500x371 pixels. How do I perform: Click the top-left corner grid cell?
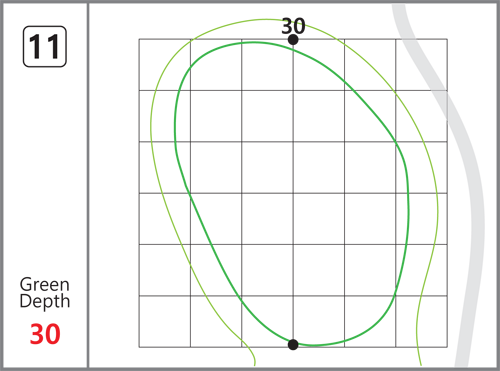point(165,65)
